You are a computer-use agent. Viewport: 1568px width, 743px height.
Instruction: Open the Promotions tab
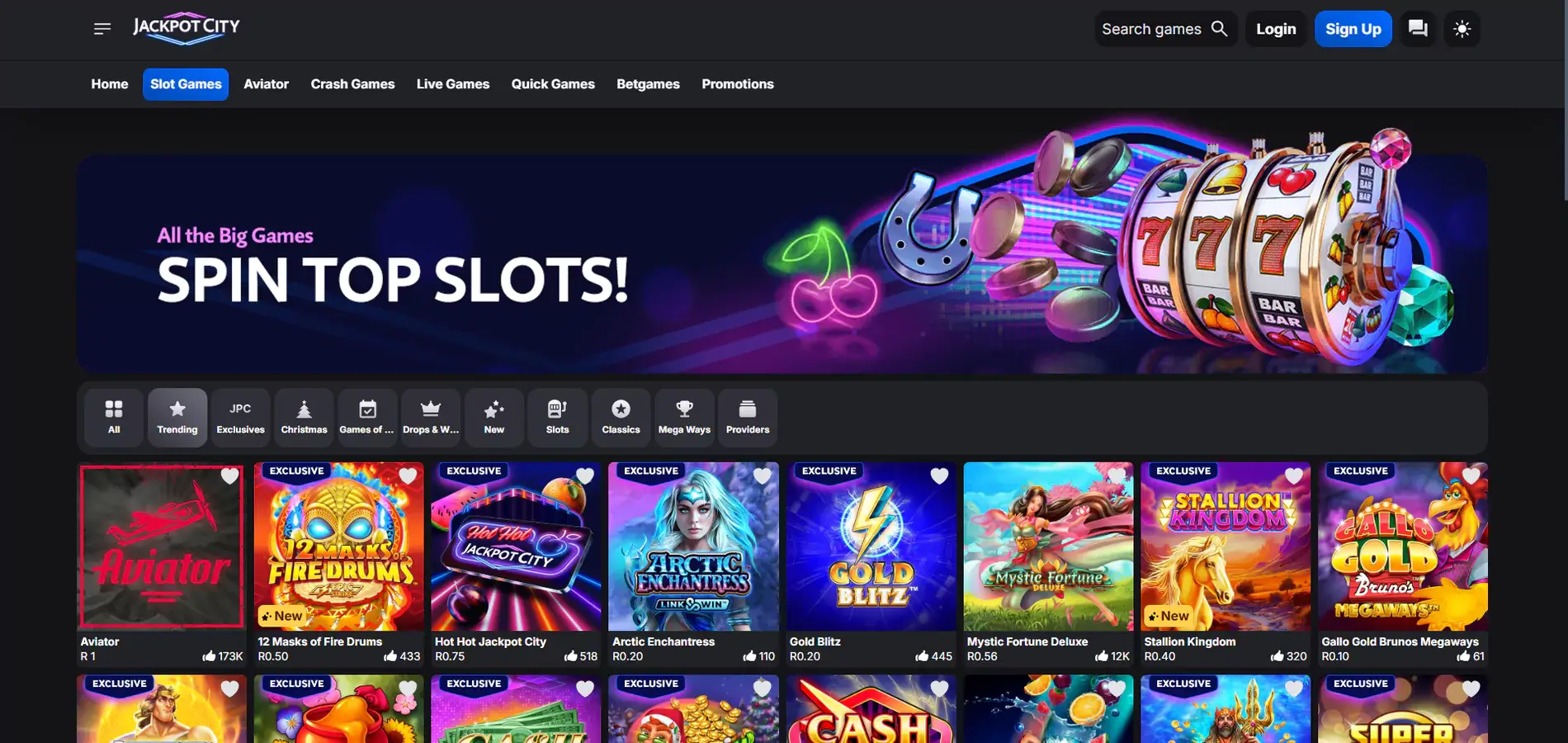tap(738, 84)
